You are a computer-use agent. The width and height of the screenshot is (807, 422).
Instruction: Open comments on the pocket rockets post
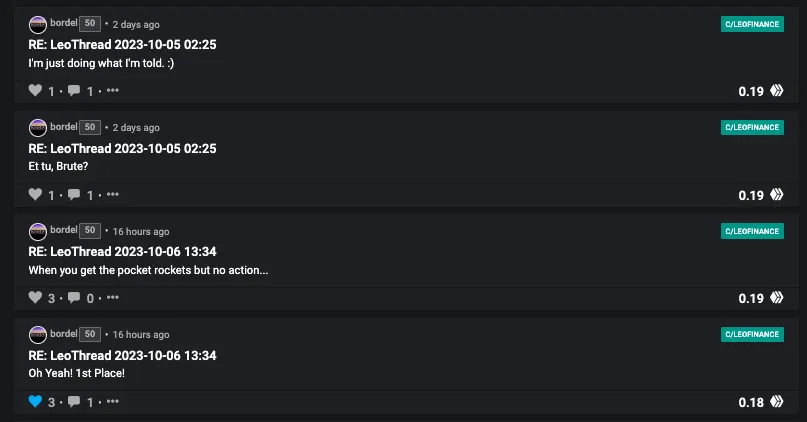[74, 297]
